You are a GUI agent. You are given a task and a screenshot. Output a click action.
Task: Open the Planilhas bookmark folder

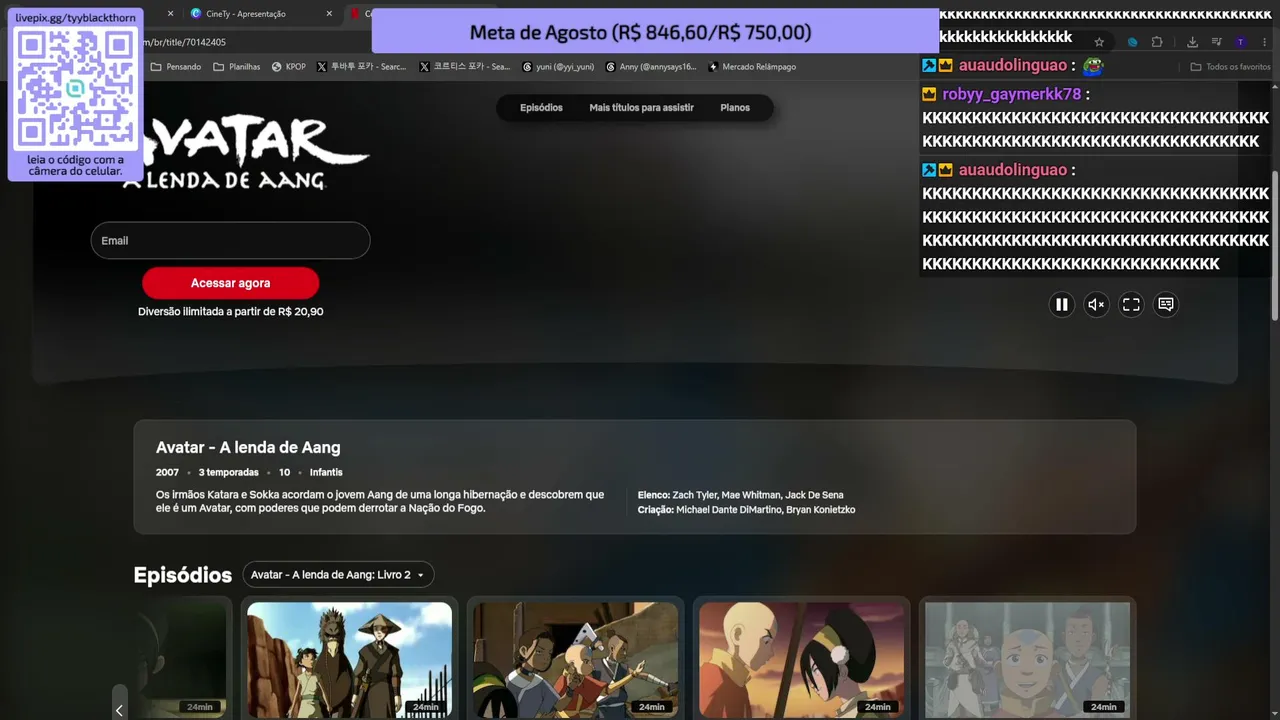(x=237, y=67)
